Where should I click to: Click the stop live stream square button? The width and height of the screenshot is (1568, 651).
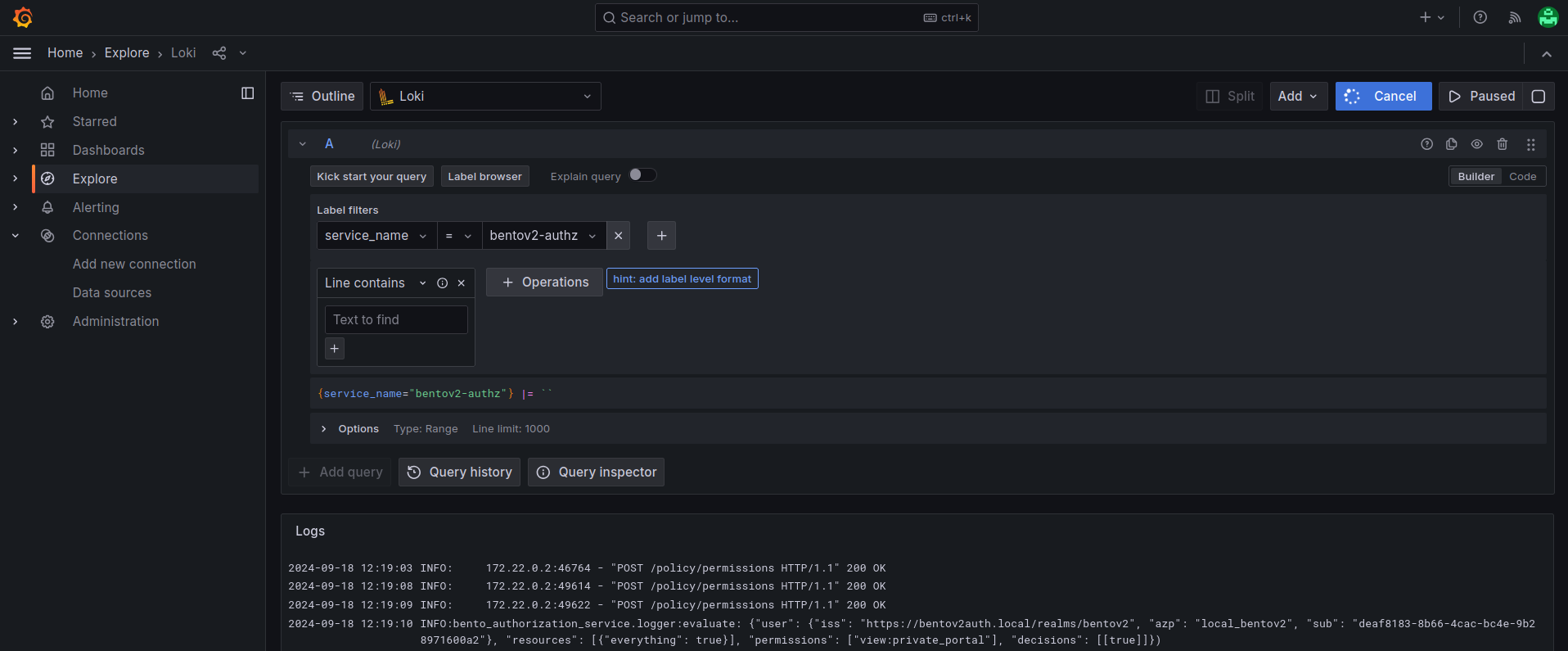pos(1539,97)
